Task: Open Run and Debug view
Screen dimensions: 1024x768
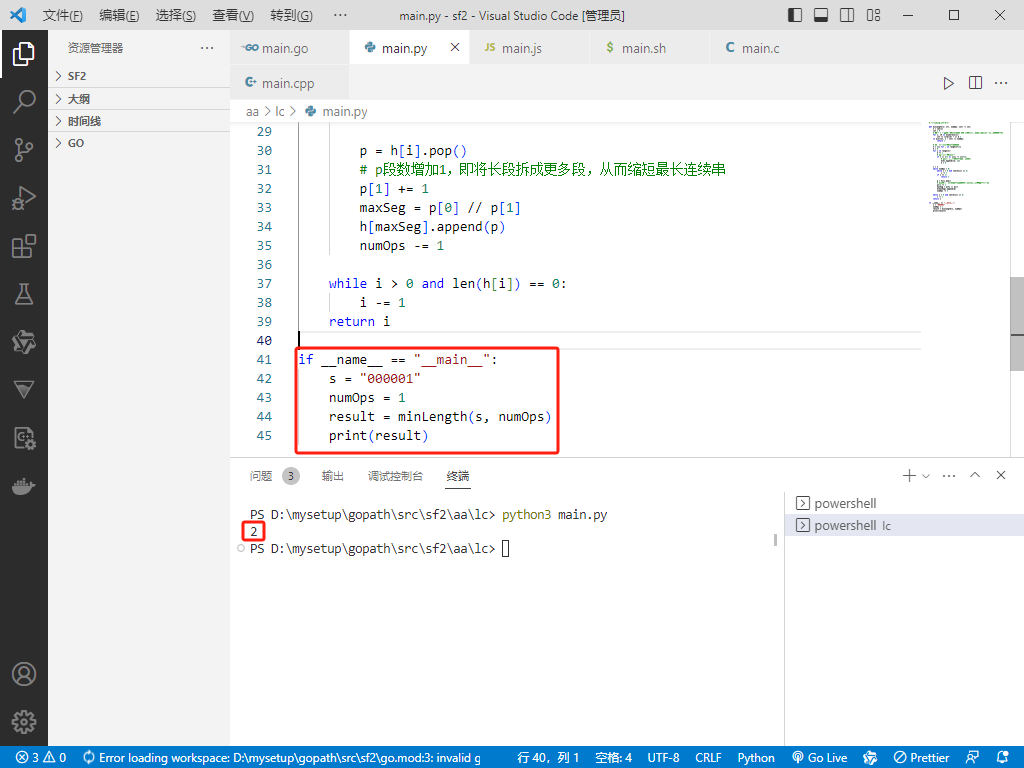Action: (x=24, y=198)
